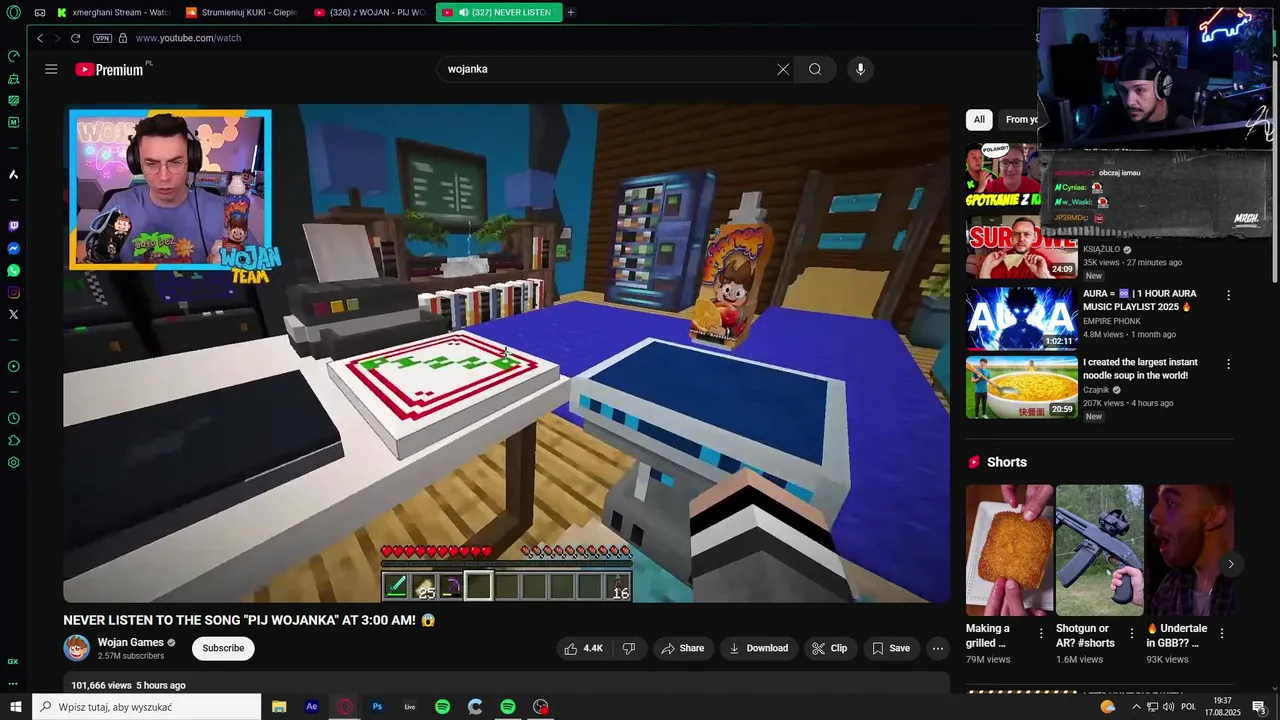
Task: Select the 'From yo…' filter chip
Action: point(1020,119)
